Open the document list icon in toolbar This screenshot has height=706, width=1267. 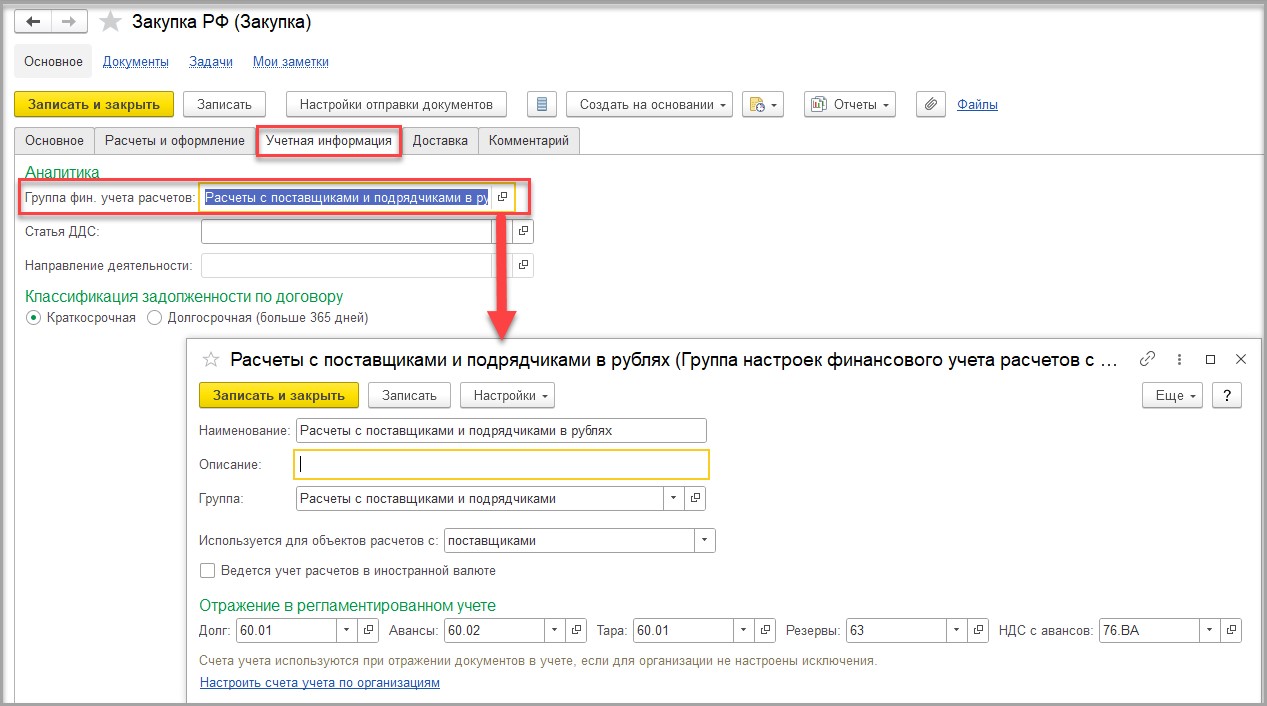click(541, 104)
